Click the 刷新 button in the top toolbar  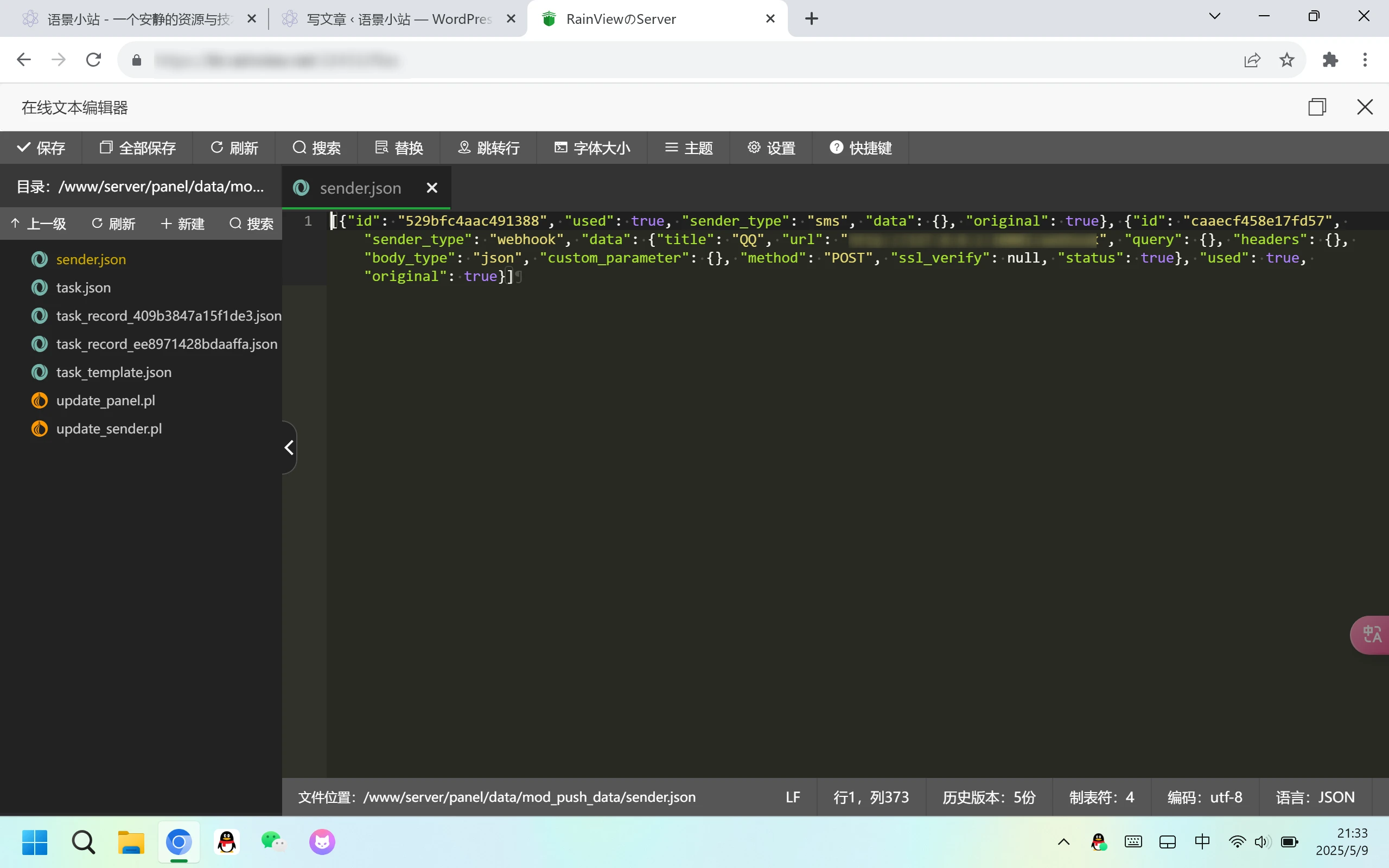click(234, 148)
